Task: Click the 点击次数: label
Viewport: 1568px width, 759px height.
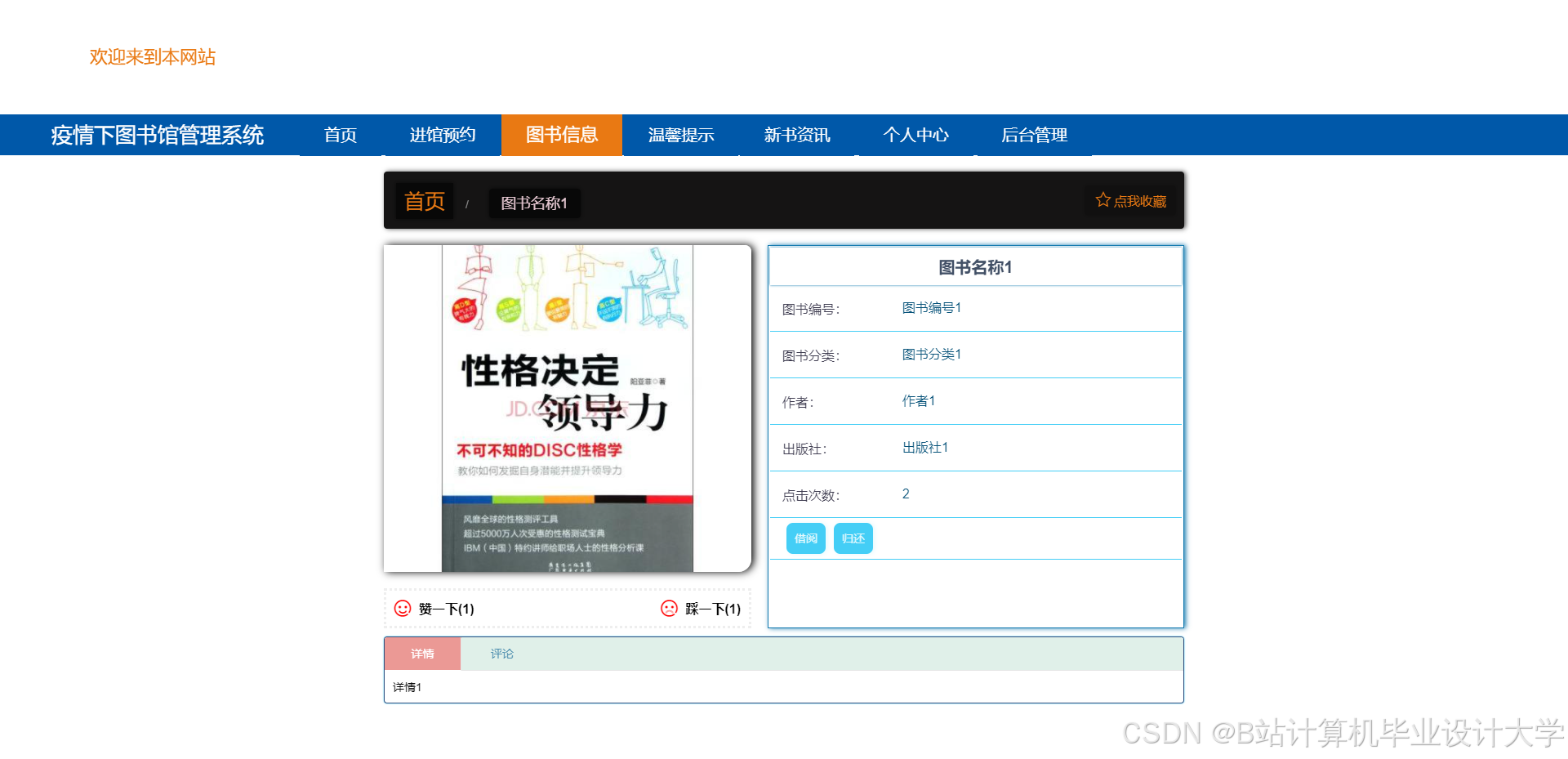Action: pos(811,495)
